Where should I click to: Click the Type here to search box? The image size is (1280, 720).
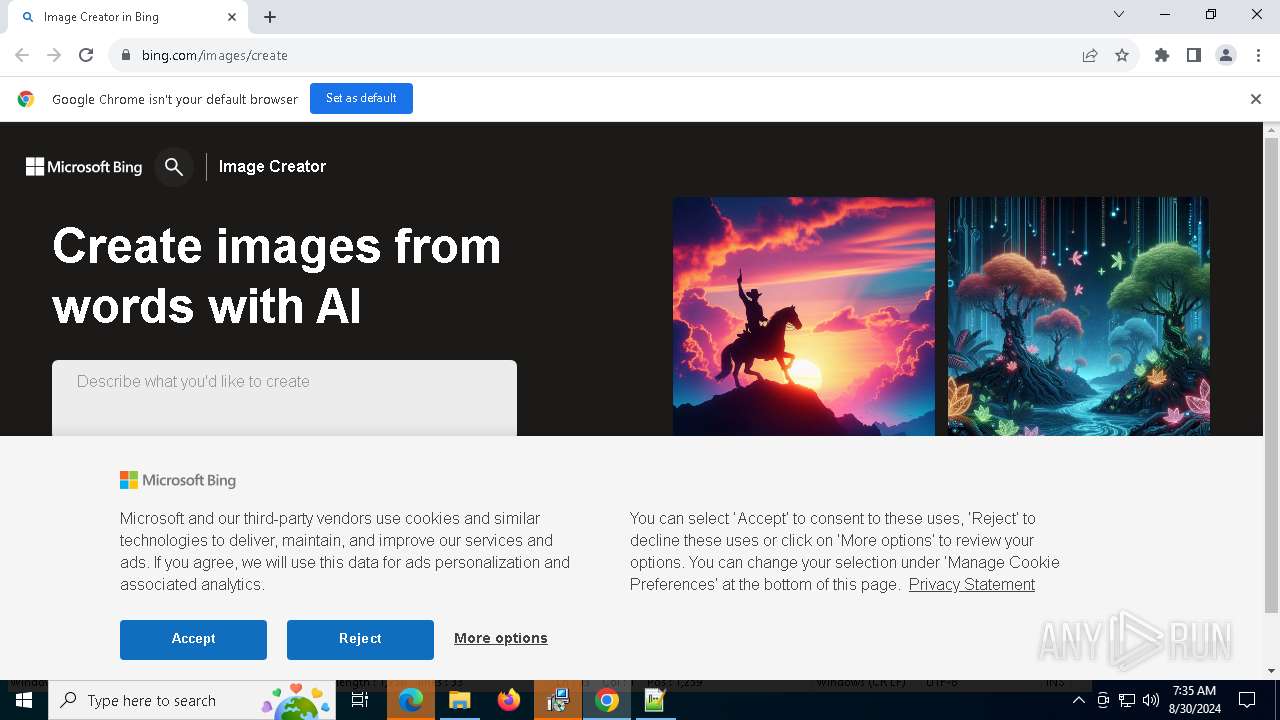192,700
